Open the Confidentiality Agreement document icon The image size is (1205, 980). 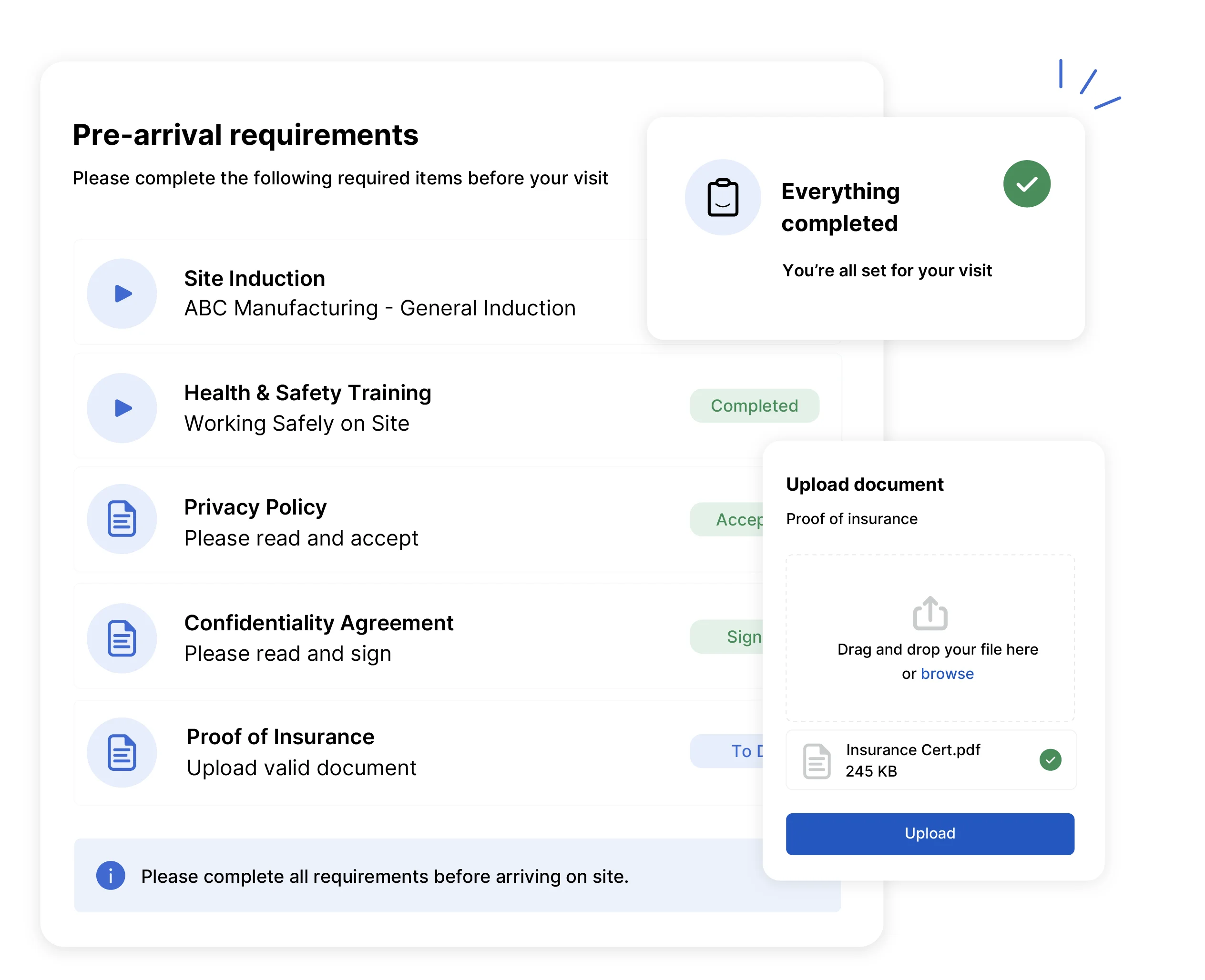point(122,638)
